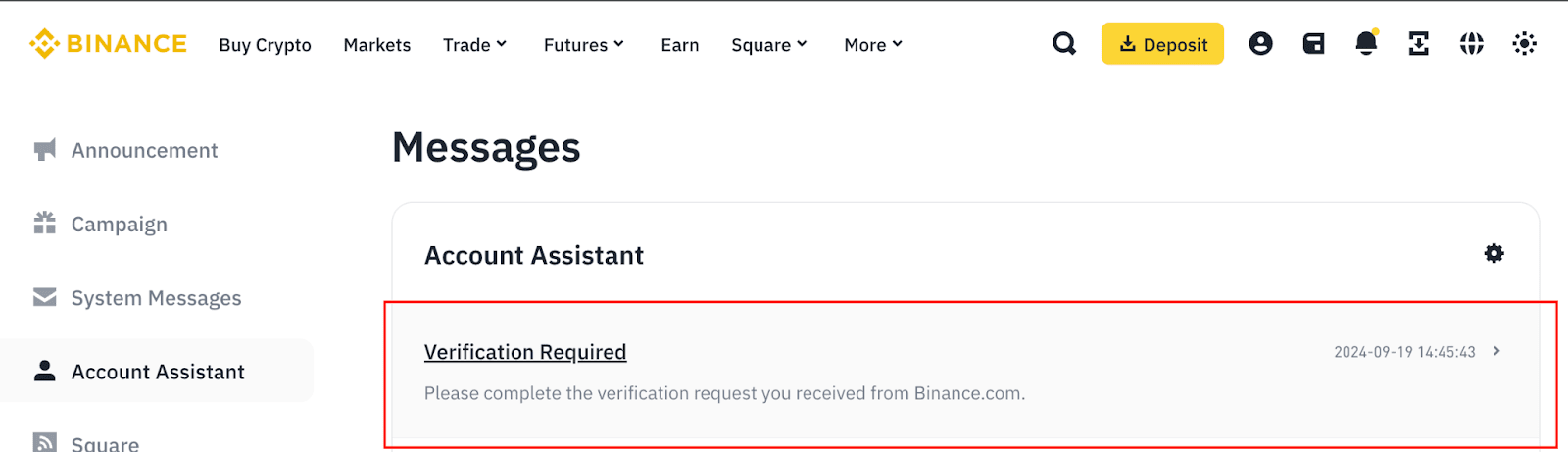
Task: Expand the Square dropdown menu
Action: click(769, 45)
